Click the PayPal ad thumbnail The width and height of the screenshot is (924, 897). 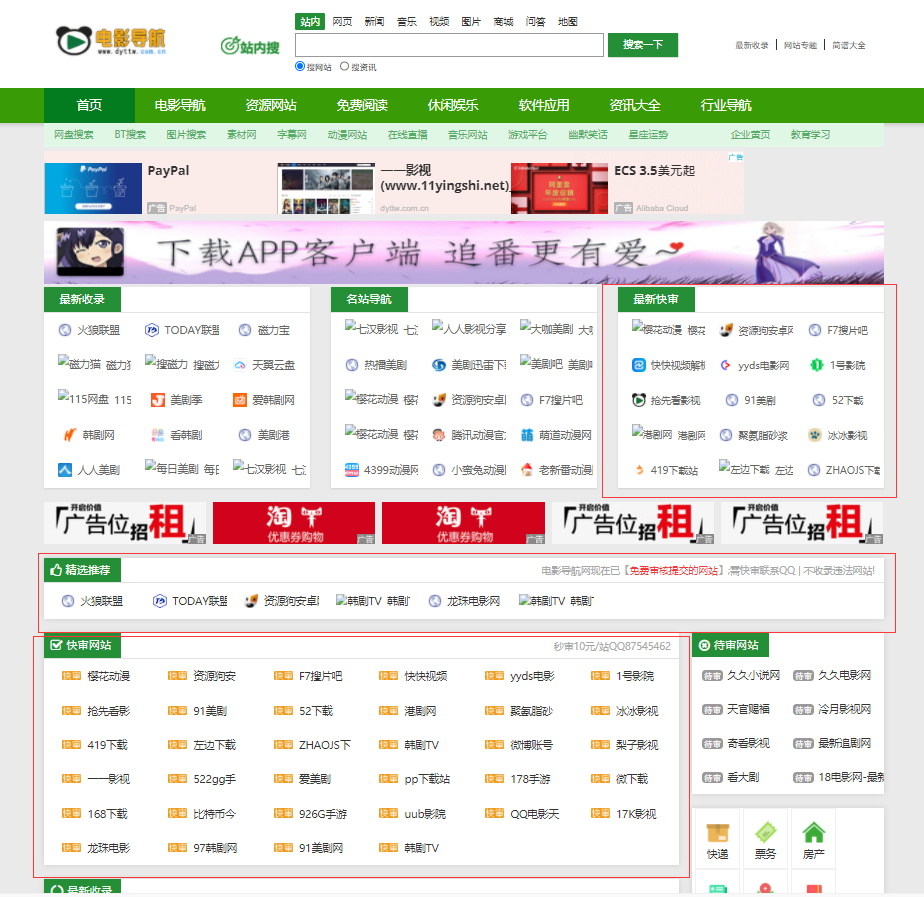click(x=93, y=188)
